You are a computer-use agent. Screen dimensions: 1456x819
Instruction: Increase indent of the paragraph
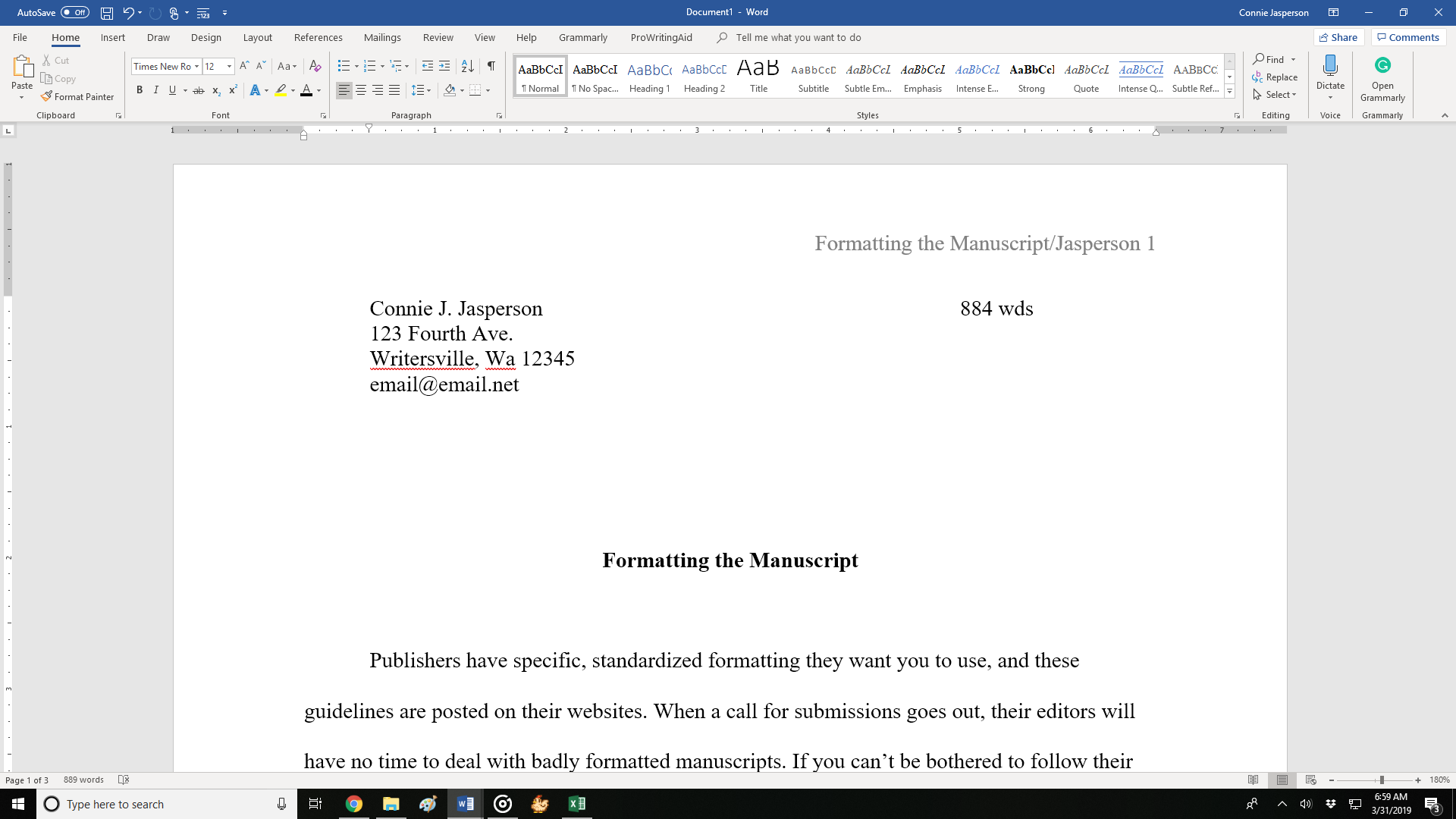pos(444,66)
